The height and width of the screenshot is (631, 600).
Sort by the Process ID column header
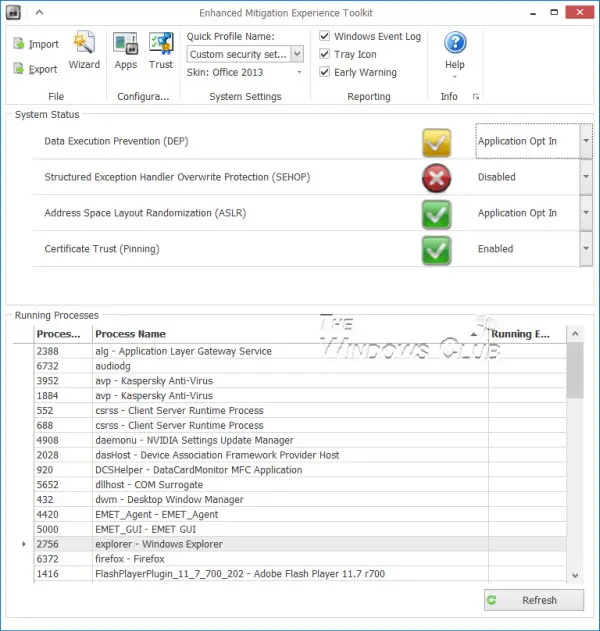click(x=63, y=334)
